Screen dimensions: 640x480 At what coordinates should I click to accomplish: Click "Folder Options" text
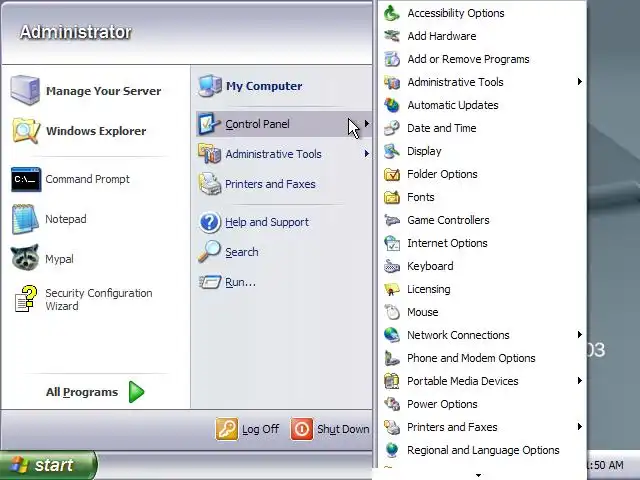pos(442,174)
